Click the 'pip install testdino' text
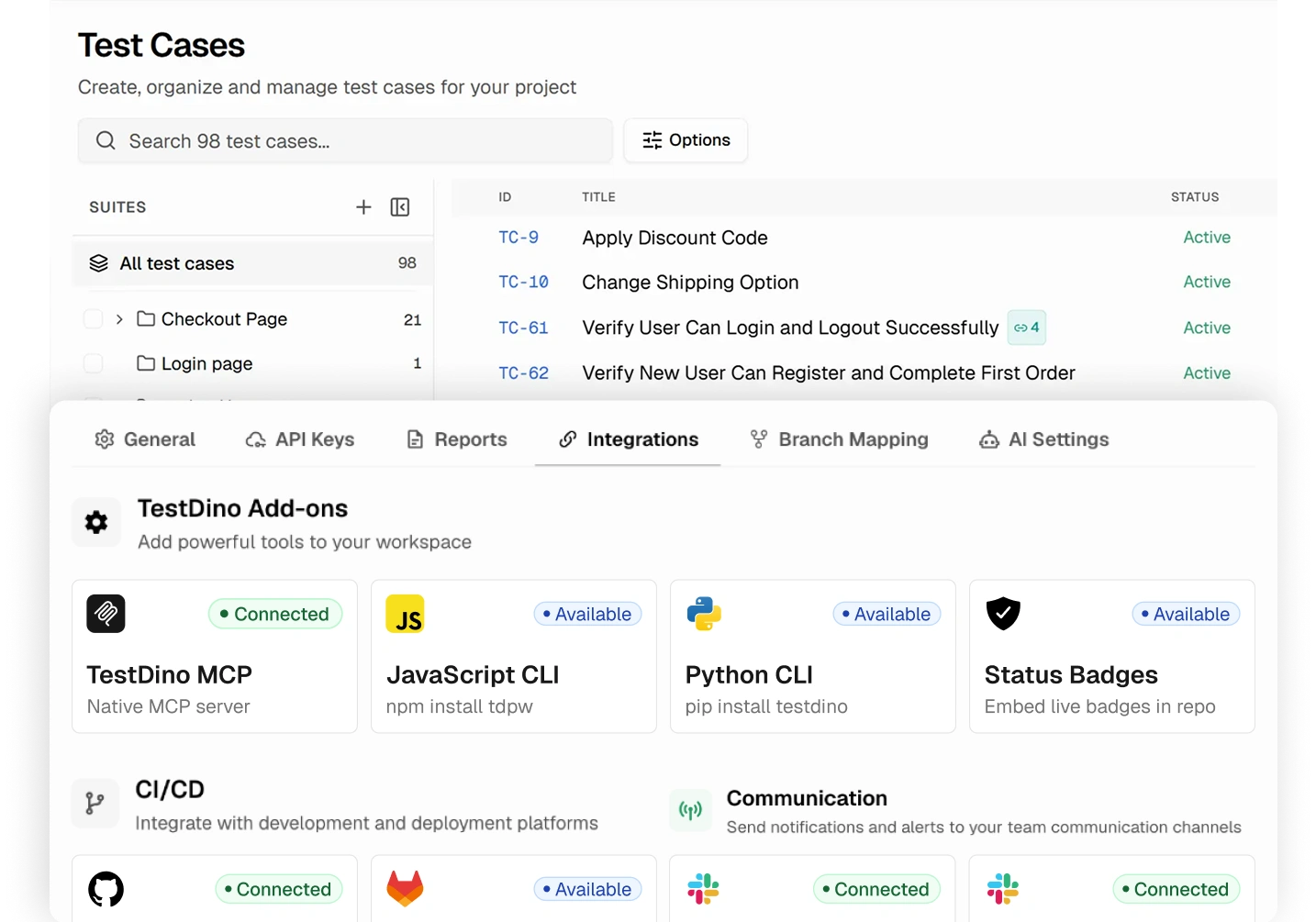1316x922 pixels. pos(766,706)
